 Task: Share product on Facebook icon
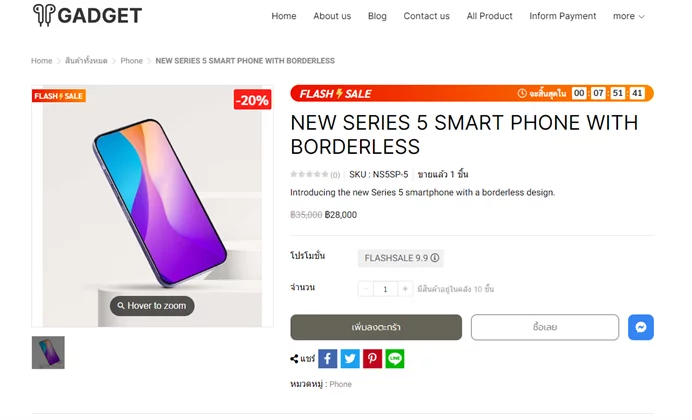[x=327, y=359]
